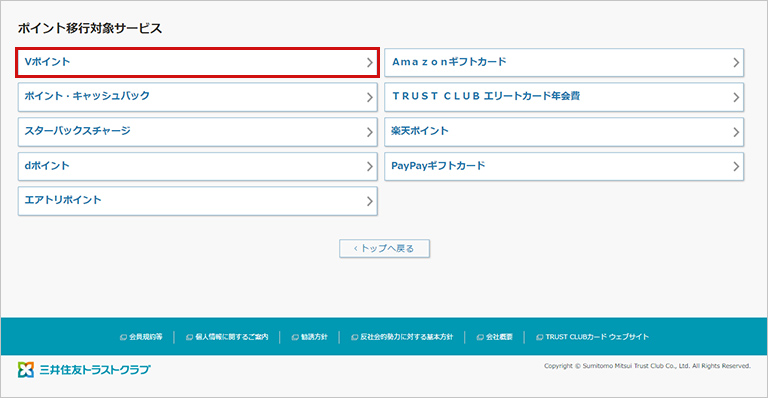Open the 勧誘方針 footer link
The width and height of the screenshot is (768, 398).
tap(310, 337)
